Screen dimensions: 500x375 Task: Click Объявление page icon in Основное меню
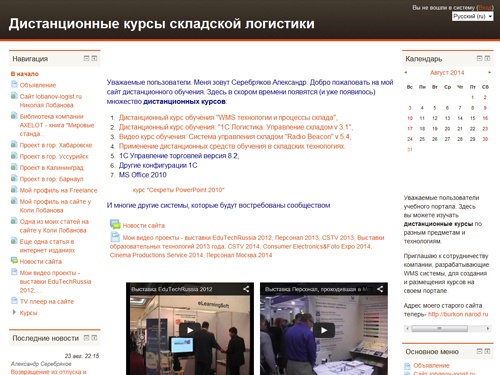(x=407, y=366)
